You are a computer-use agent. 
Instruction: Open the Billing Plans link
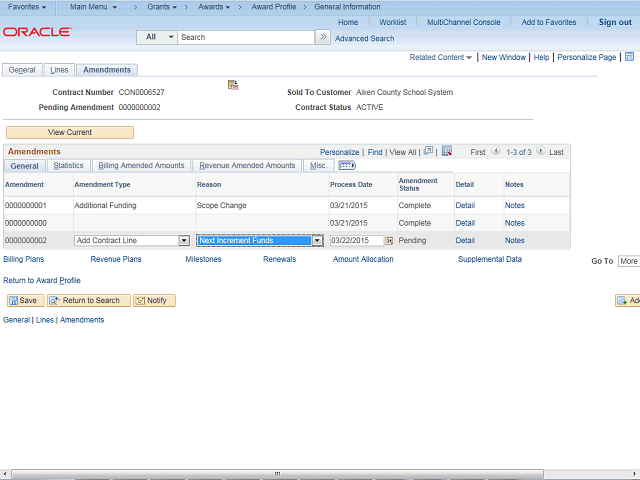coord(24,259)
